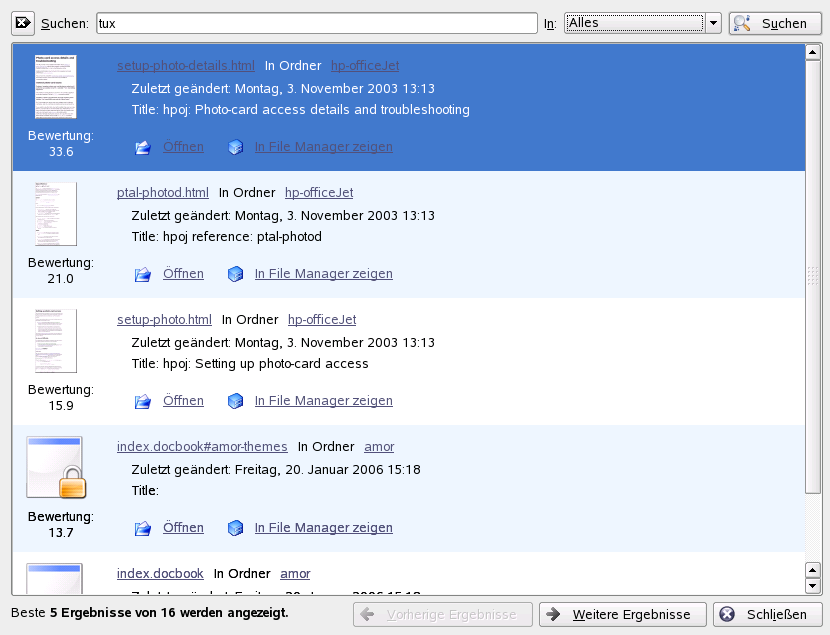Click the Weitere Ergebnisse button
This screenshot has height=635, width=830.
click(x=622, y=614)
